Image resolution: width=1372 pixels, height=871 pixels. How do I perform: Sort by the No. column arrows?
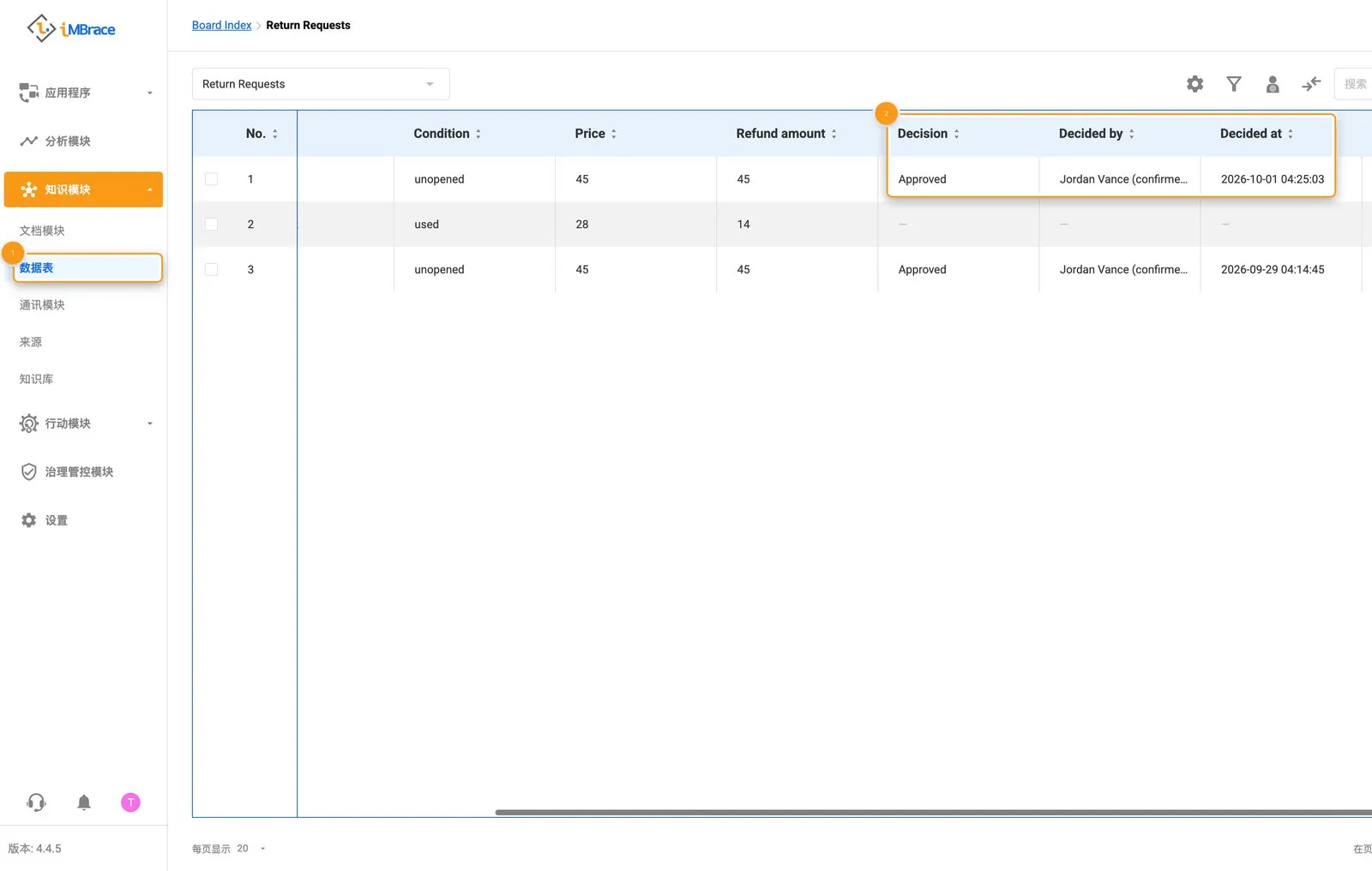click(275, 134)
